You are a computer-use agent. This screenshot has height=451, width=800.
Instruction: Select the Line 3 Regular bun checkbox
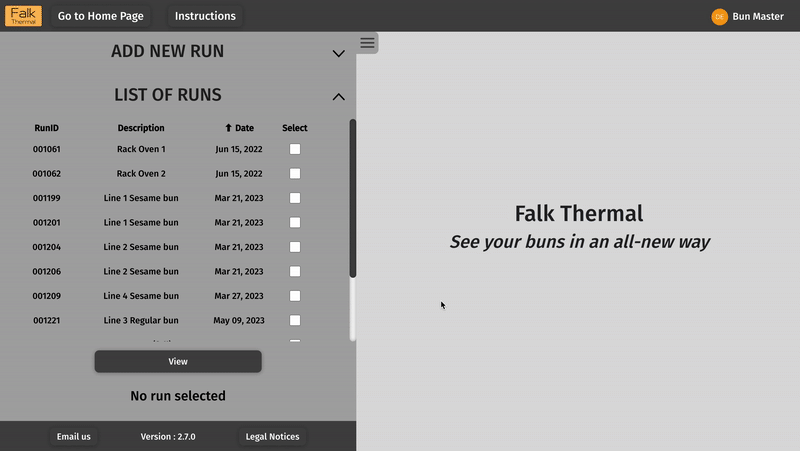tap(295, 320)
